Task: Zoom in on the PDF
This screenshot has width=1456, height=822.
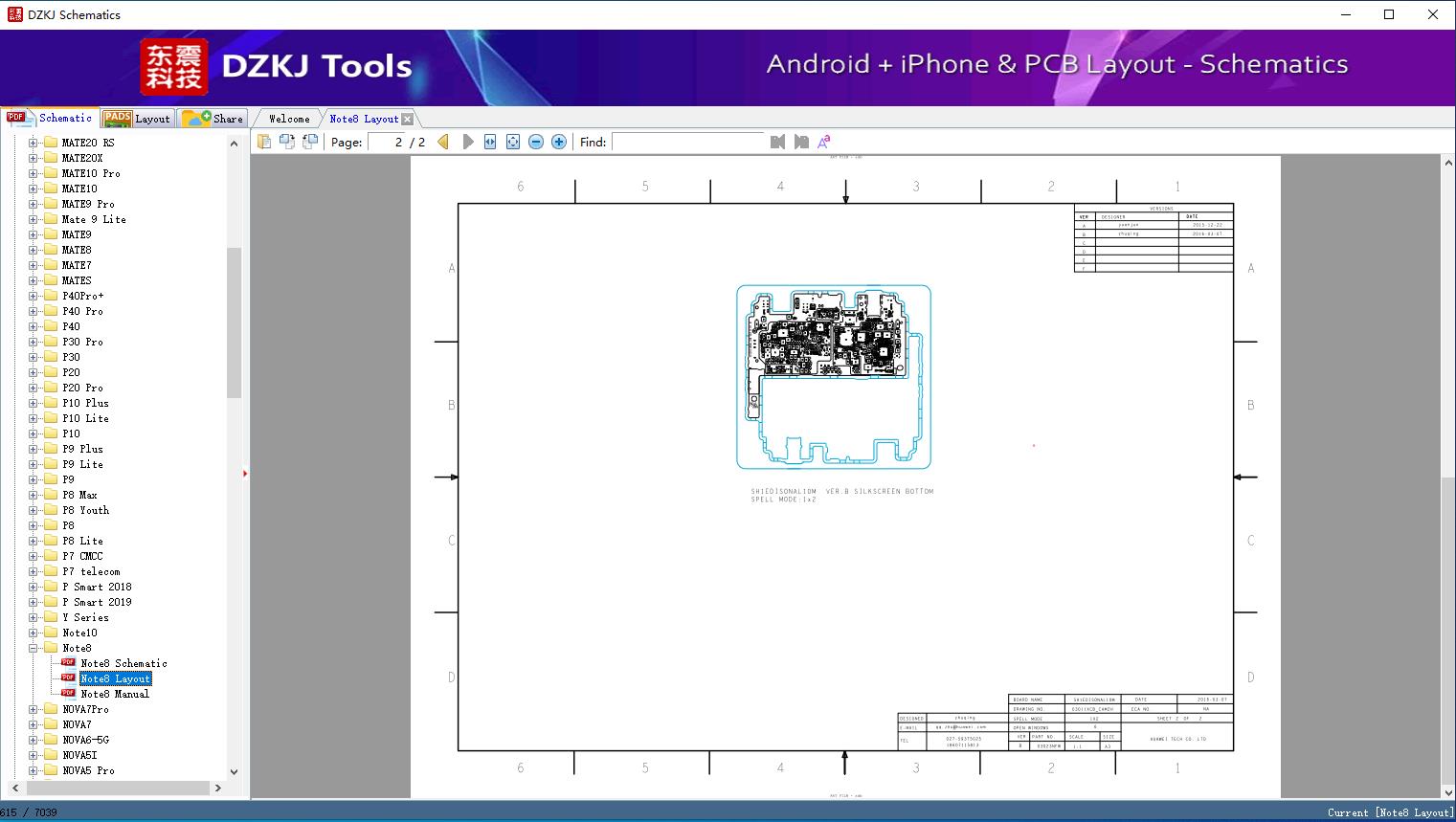Action: [559, 142]
